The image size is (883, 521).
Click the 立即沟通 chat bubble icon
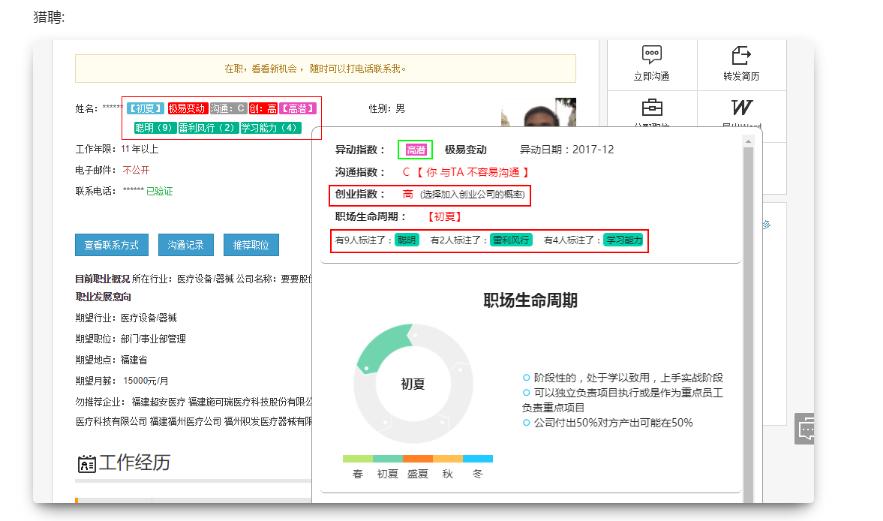651,55
